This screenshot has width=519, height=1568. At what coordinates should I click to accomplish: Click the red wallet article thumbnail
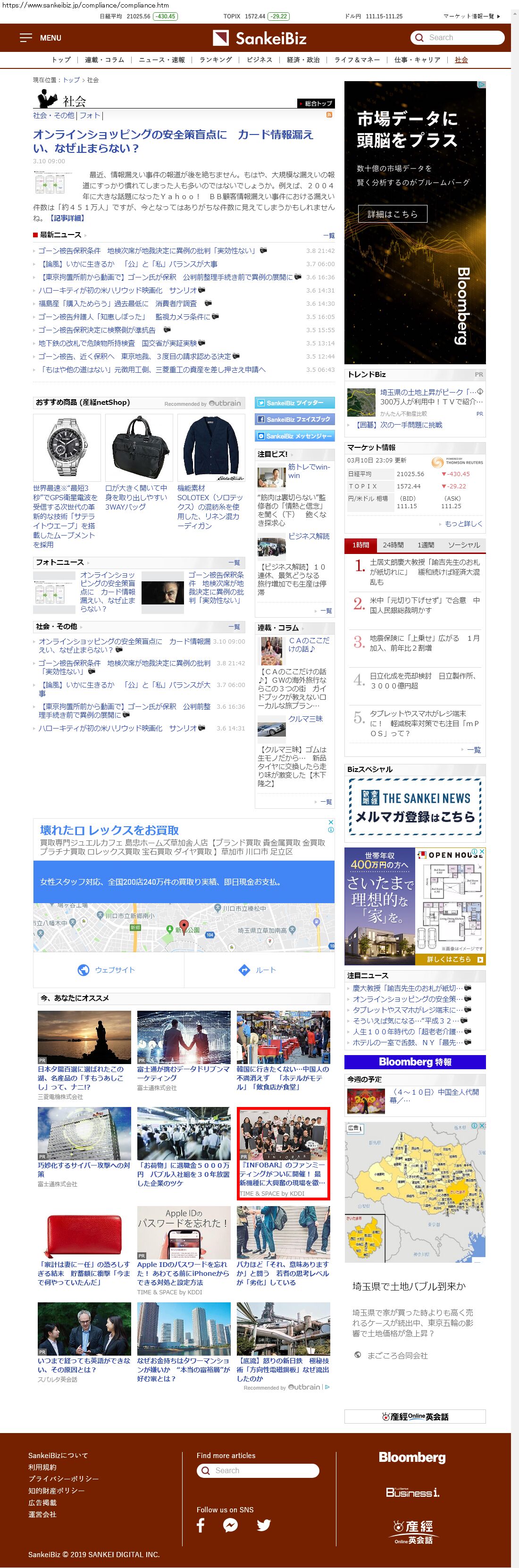tap(84, 1232)
